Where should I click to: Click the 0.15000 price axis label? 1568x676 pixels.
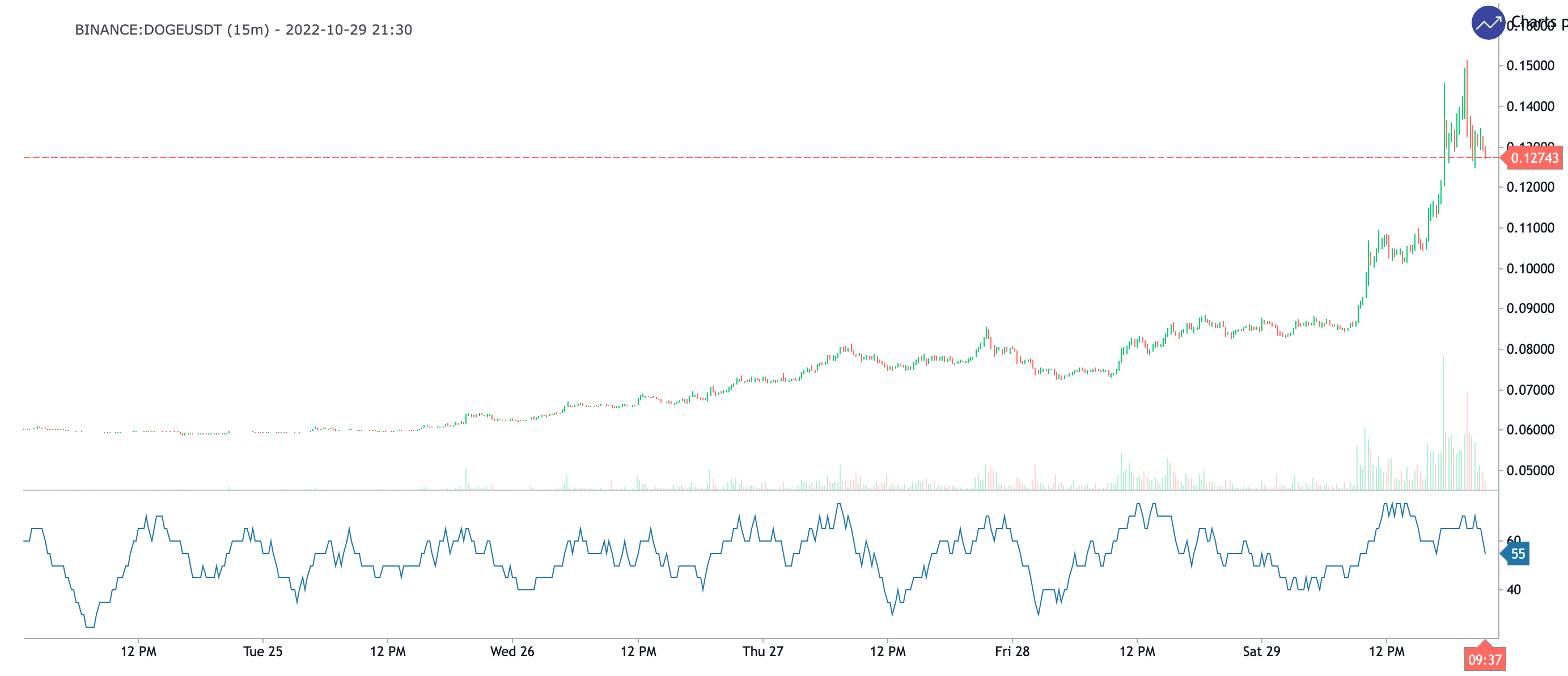pyautogui.click(x=1529, y=66)
